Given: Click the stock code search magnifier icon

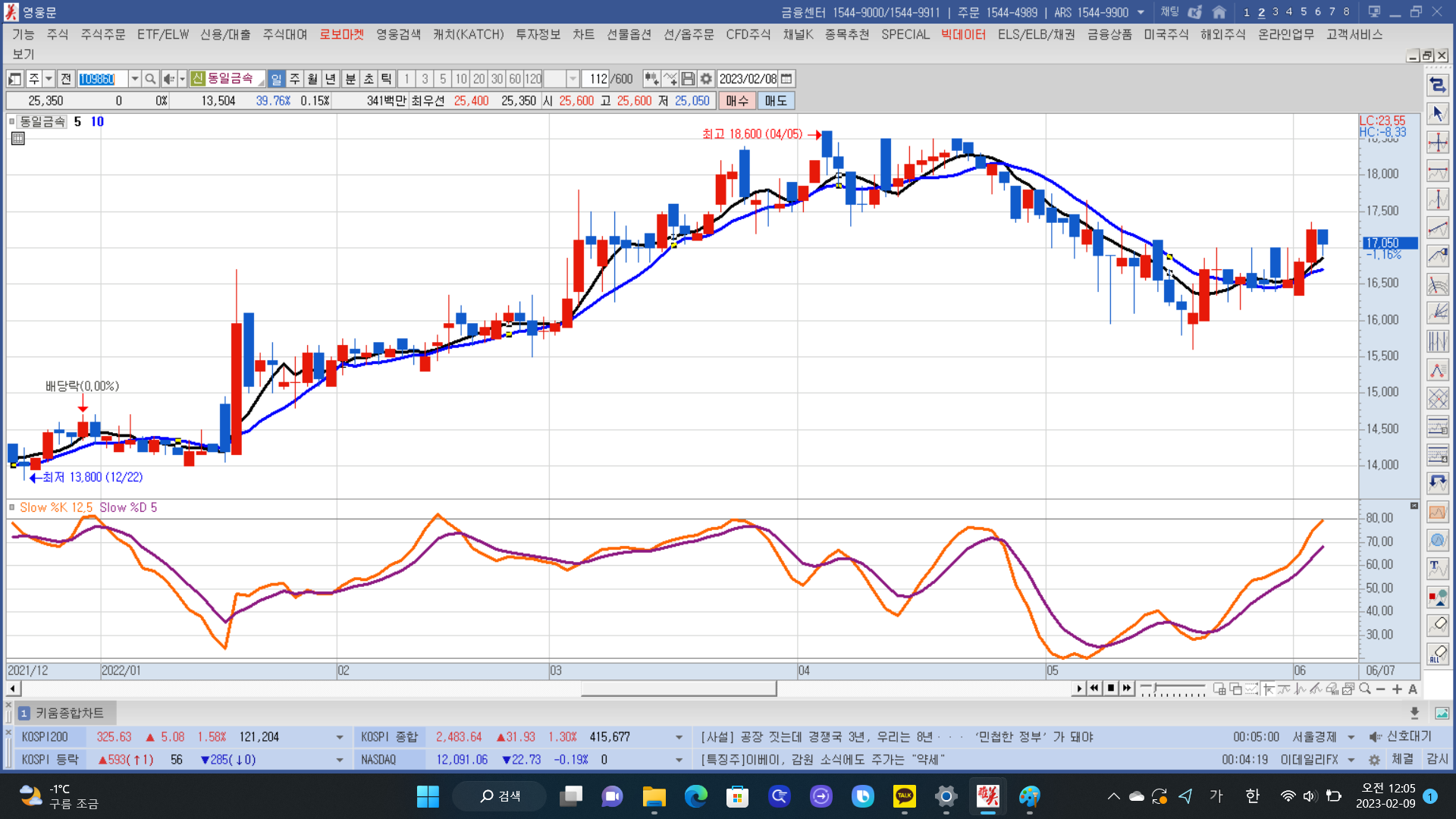Looking at the screenshot, I should 150,79.
